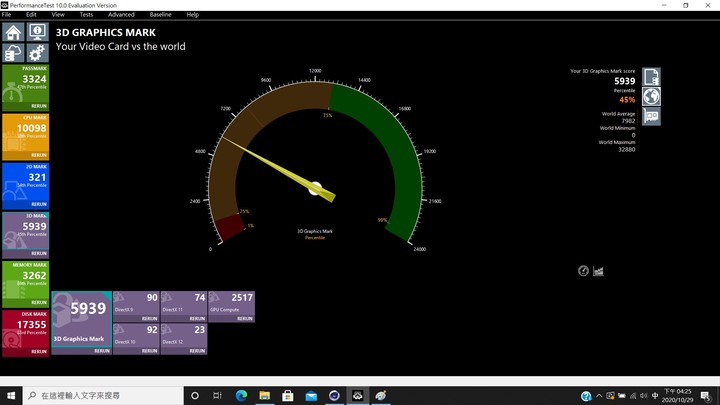Rerun the Memory Mark test
The width and height of the screenshot is (720, 405).
click(39, 303)
